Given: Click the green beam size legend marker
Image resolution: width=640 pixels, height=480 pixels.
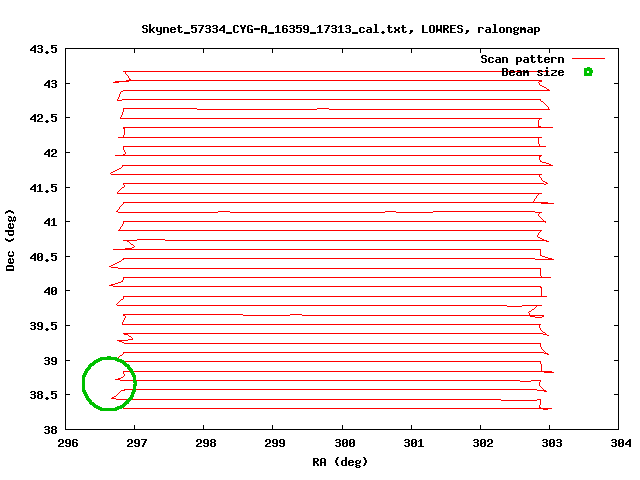Looking at the screenshot, I should (588, 72).
